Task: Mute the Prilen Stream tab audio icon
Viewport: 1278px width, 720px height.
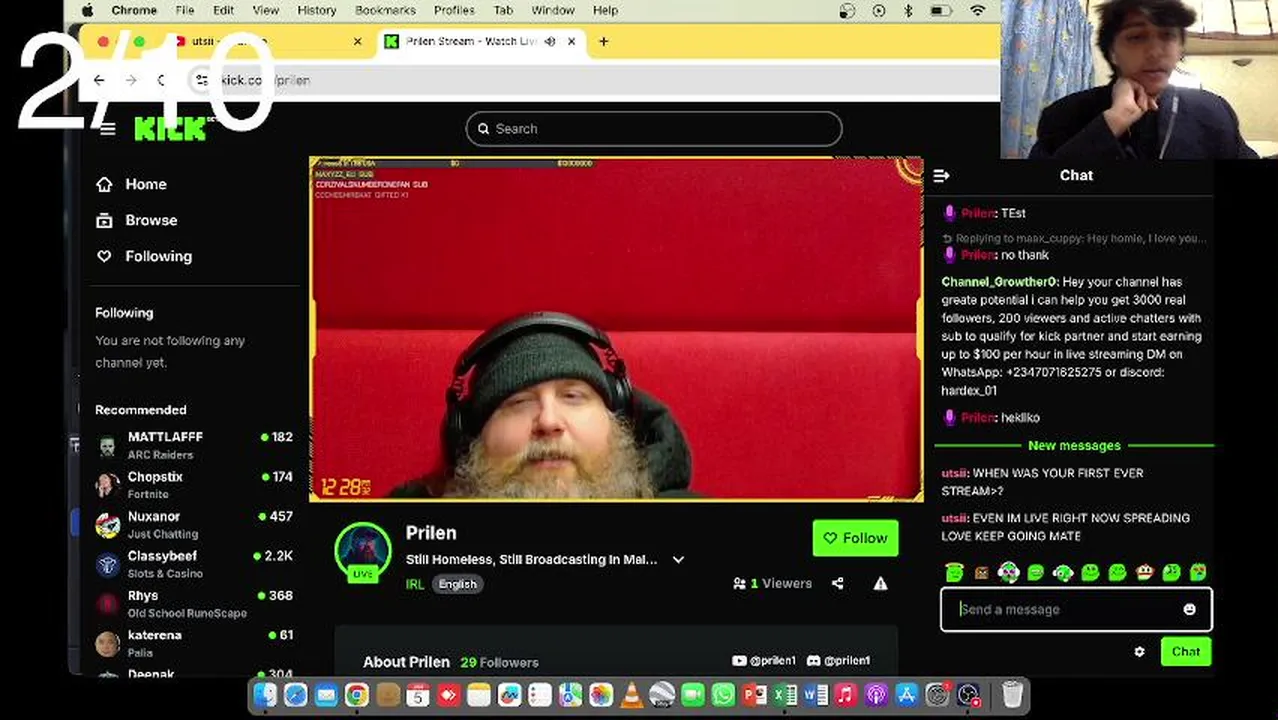Action: click(x=549, y=41)
